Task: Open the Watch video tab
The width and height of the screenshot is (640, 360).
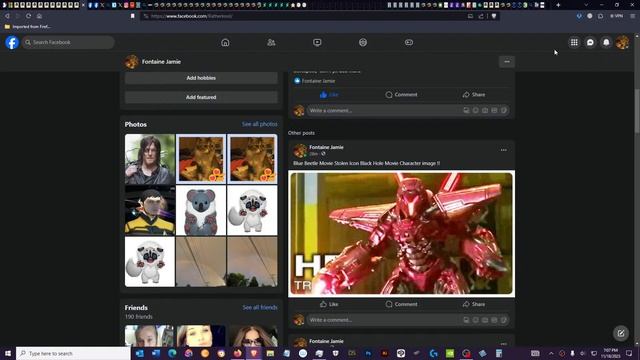Action: coord(317,42)
